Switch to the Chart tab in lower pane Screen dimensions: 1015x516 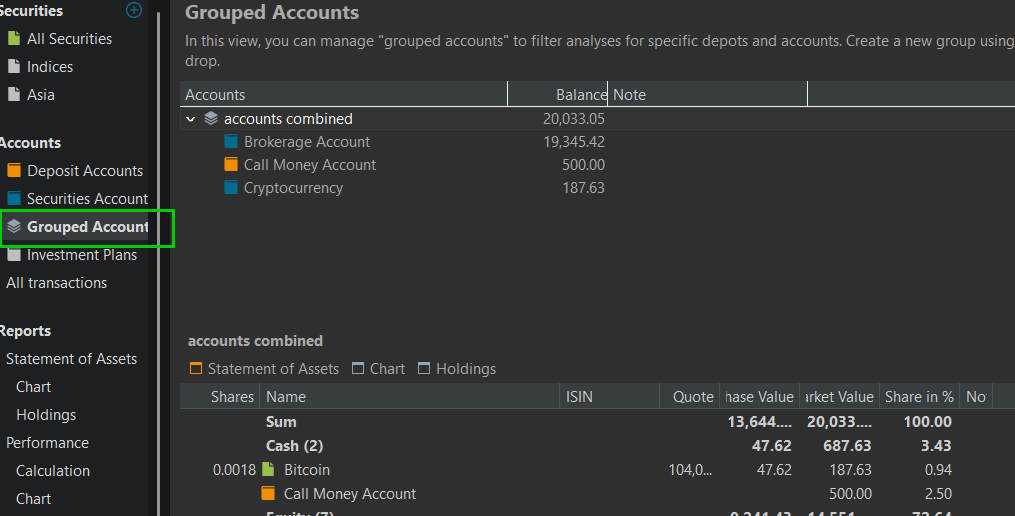(x=378, y=369)
